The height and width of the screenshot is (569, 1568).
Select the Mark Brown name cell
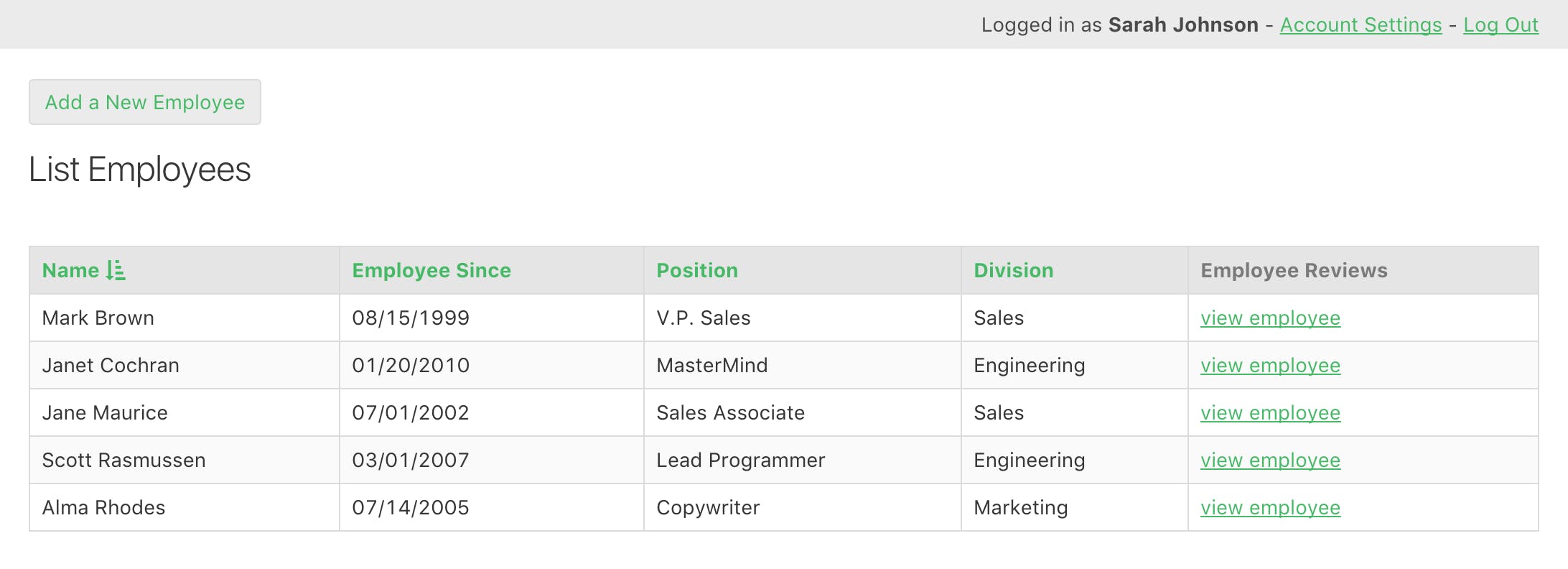pyautogui.click(x=185, y=318)
